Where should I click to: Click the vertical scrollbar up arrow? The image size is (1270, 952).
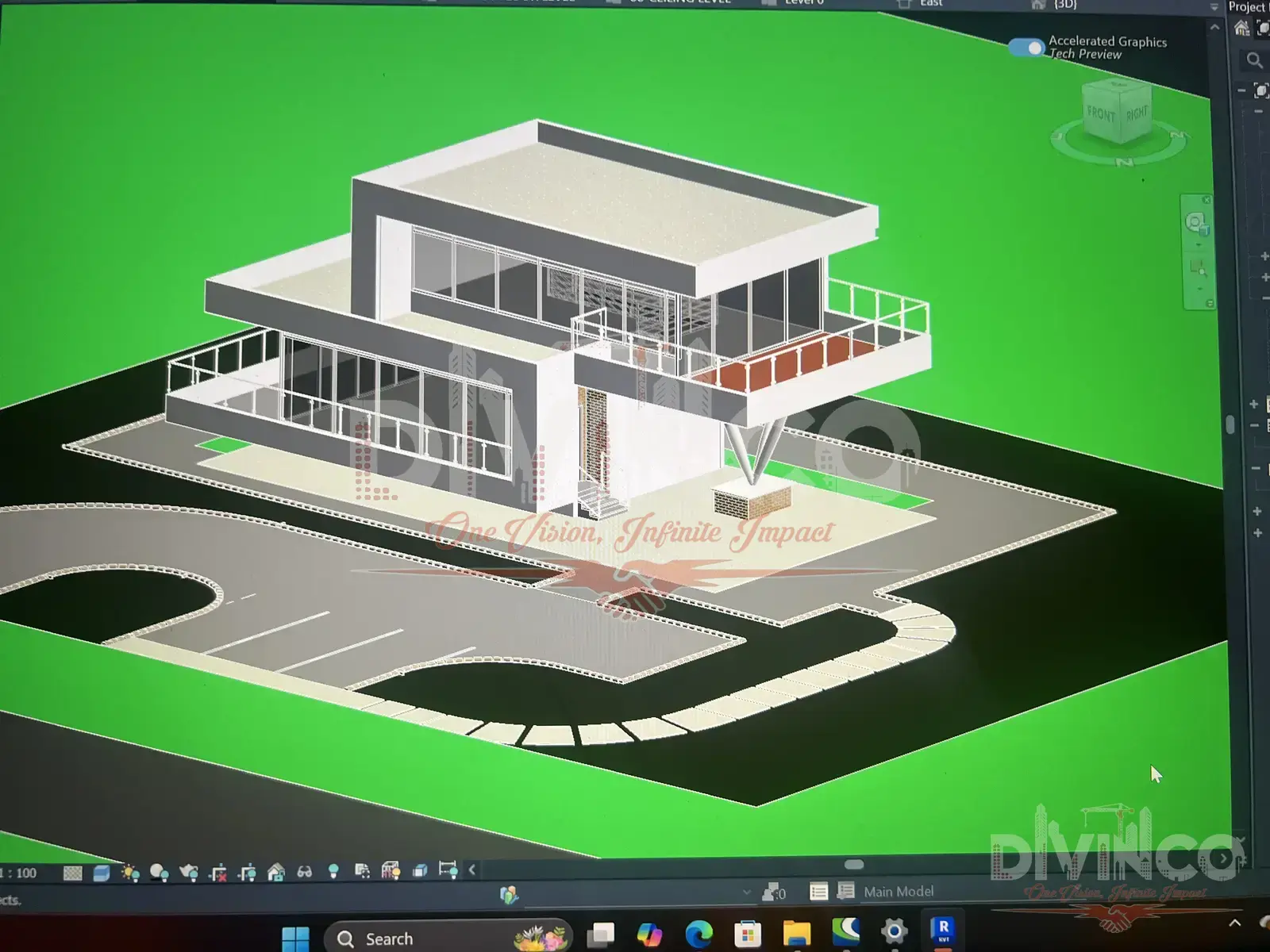[1214, 27]
